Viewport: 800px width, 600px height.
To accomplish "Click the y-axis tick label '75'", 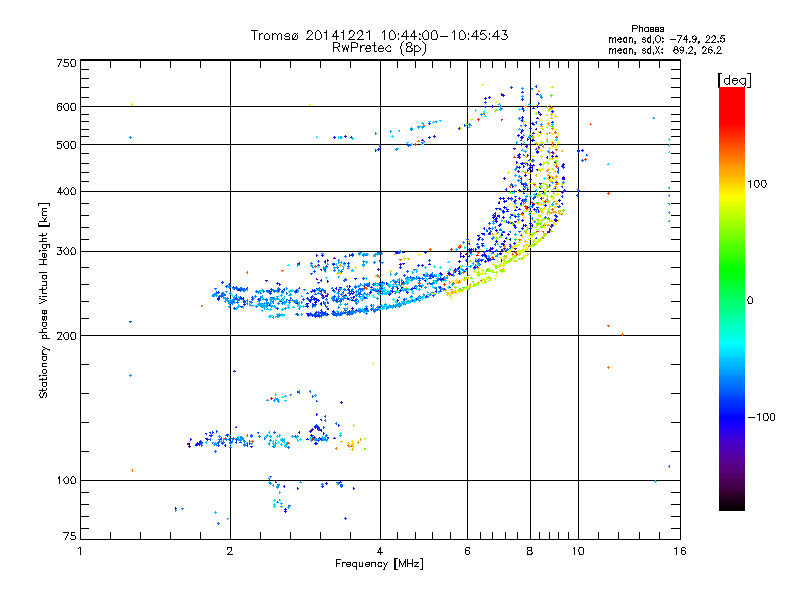I will coord(70,536).
